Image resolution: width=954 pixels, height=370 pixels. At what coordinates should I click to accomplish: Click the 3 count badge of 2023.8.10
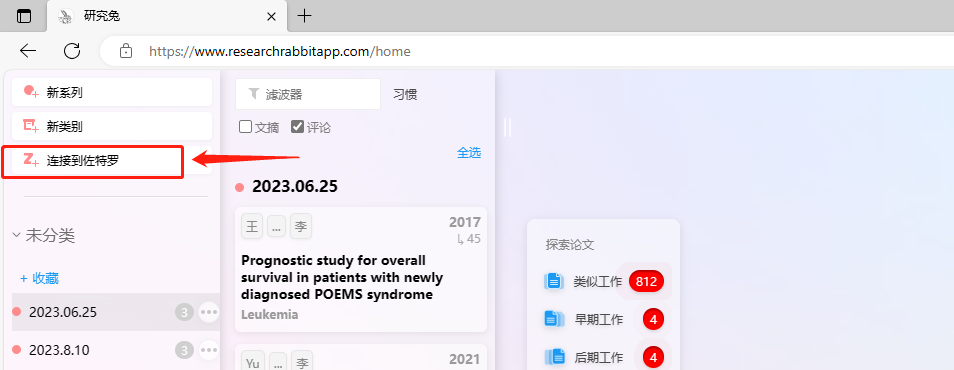click(x=184, y=350)
